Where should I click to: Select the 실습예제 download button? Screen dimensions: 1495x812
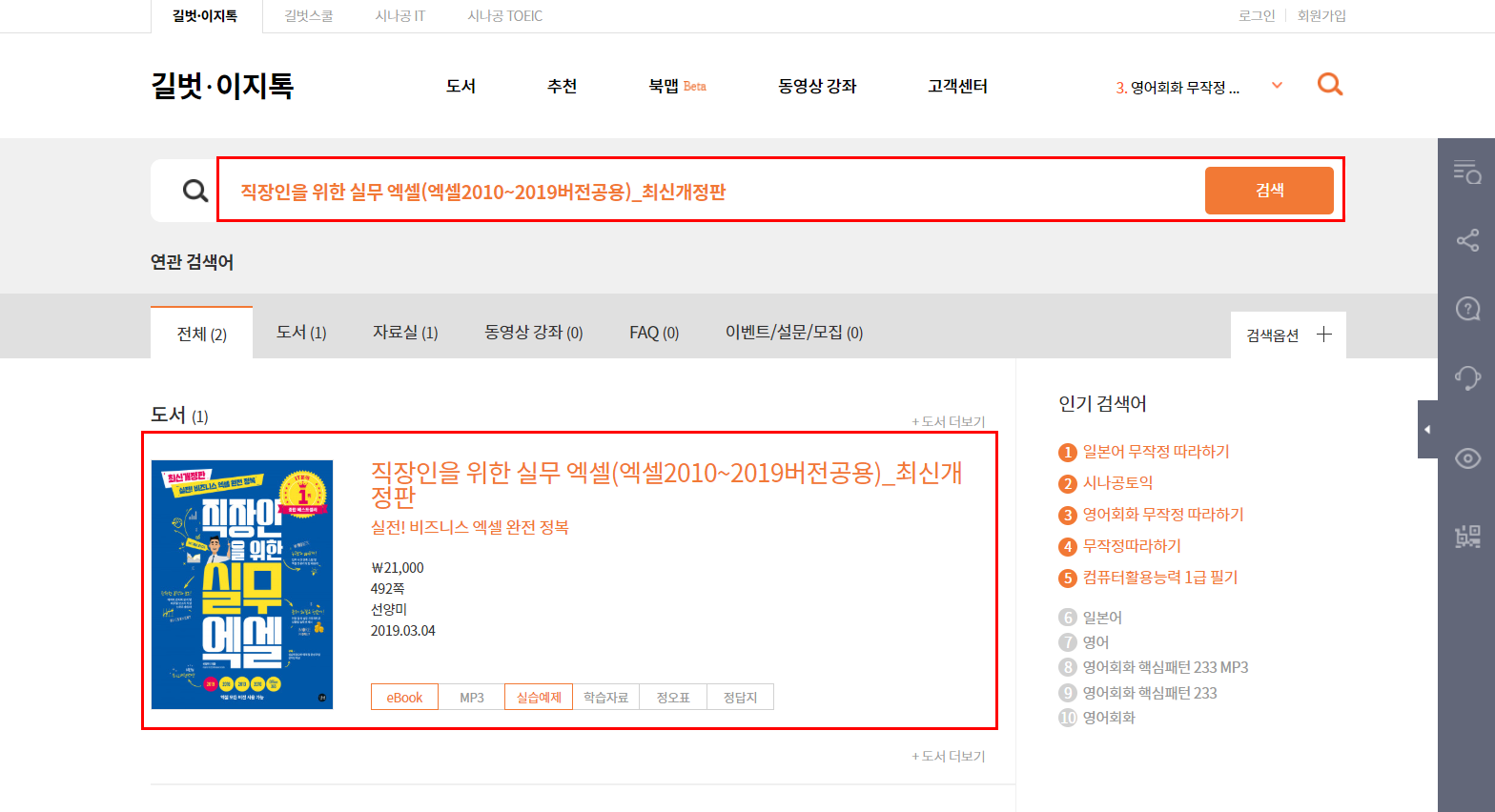[x=539, y=698]
